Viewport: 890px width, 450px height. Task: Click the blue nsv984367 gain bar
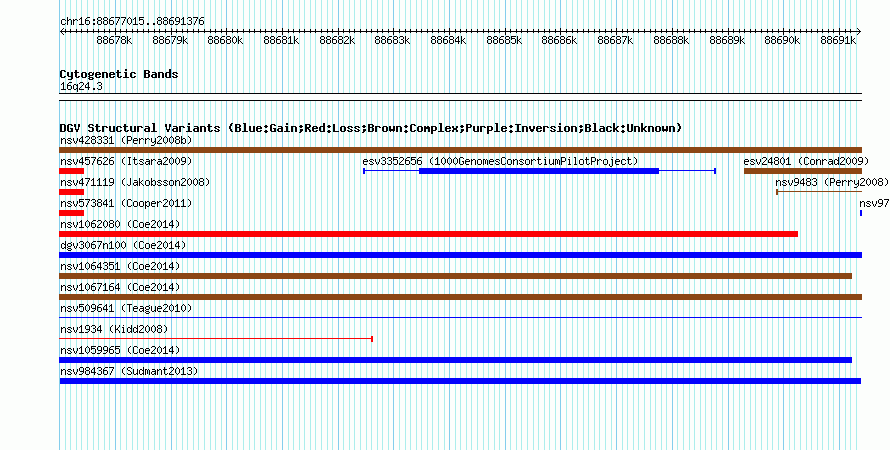click(460, 381)
